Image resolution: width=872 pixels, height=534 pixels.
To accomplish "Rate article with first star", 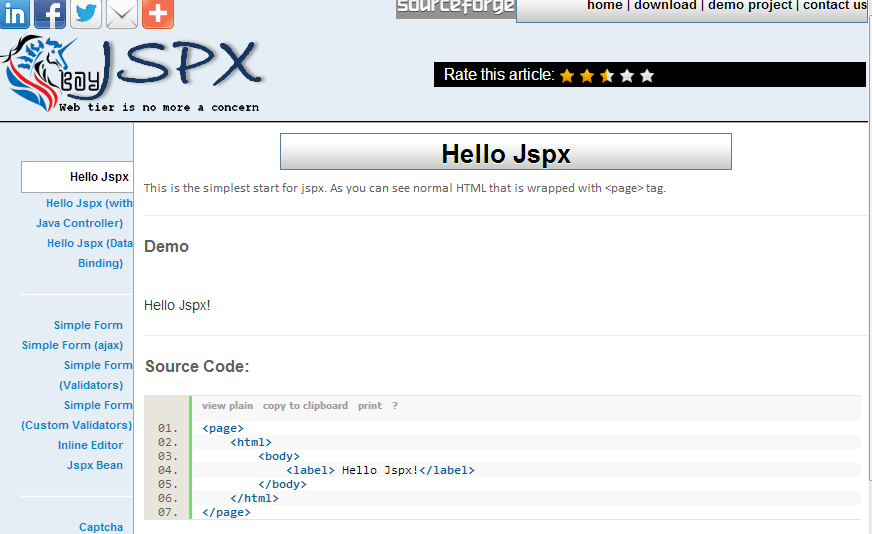I will (567, 76).
